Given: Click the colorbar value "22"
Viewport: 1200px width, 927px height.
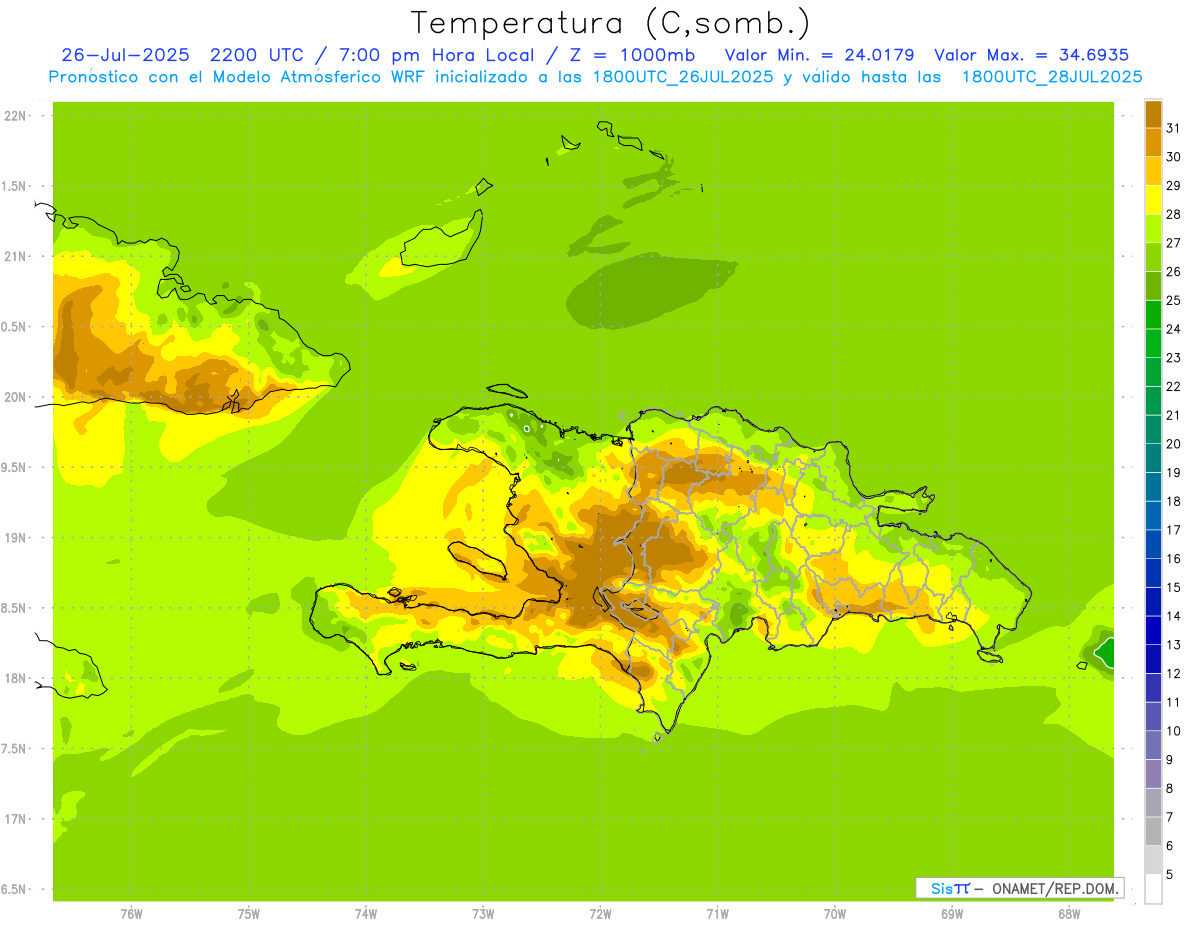Looking at the screenshot, I should tap(1173, 386).
